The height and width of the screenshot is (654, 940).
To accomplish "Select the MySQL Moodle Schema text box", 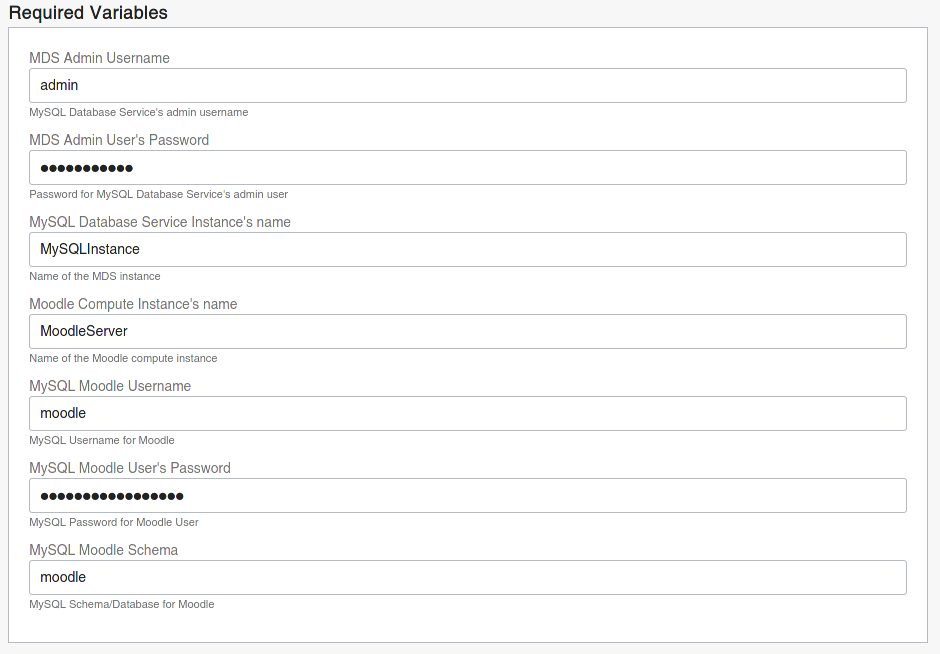I will tap(468, 578).
